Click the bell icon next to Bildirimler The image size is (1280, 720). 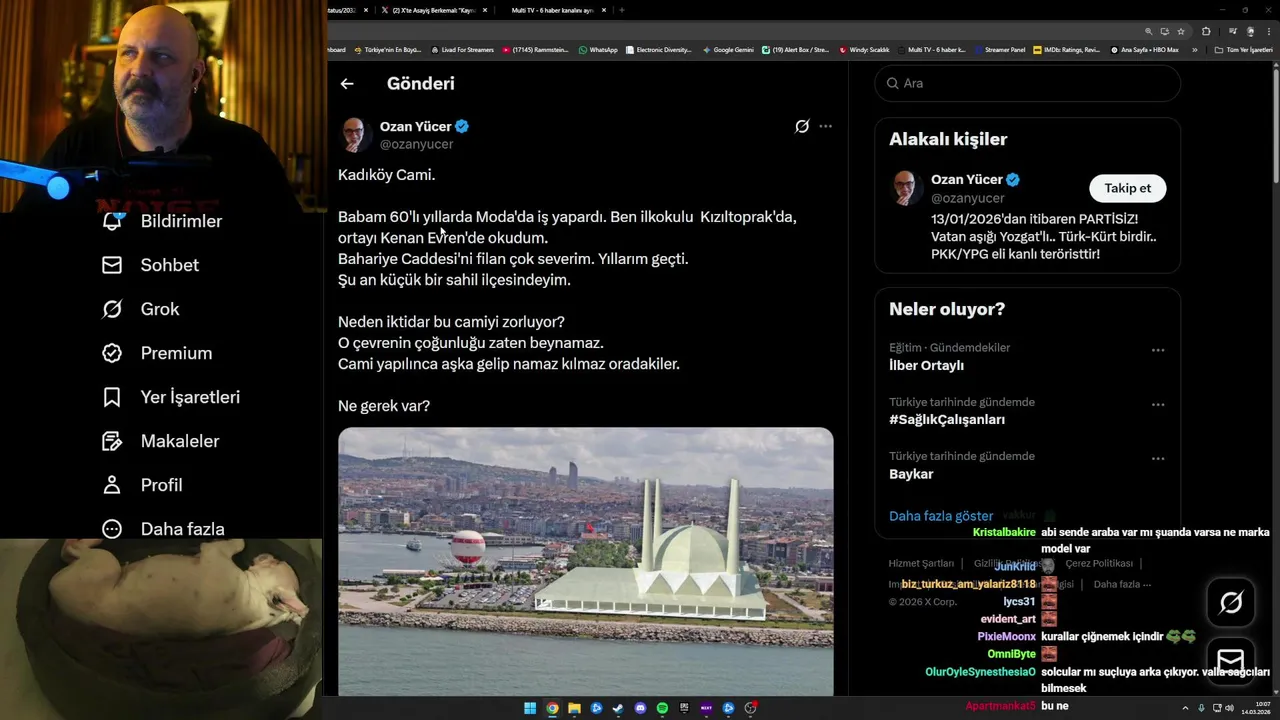tap(112, 221)
